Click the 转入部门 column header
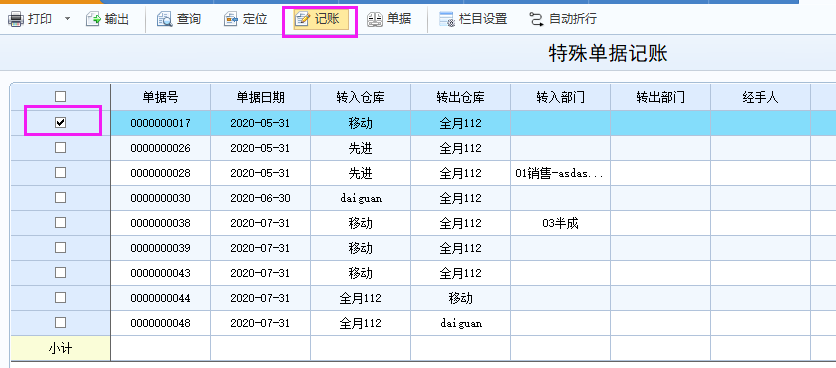 pos(560,97)
